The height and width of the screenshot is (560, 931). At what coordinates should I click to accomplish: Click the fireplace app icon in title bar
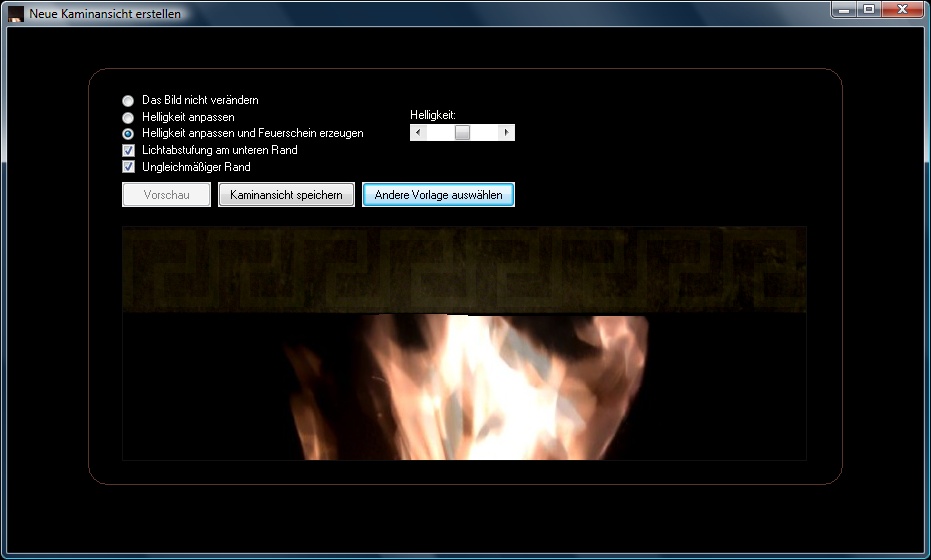(15, 14)
